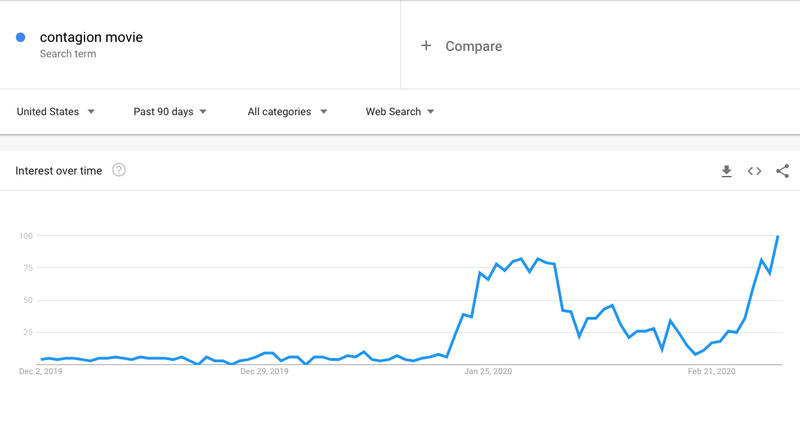Click the Interest over time heading
The image size is (800, 423).
(x=59, y=171)
